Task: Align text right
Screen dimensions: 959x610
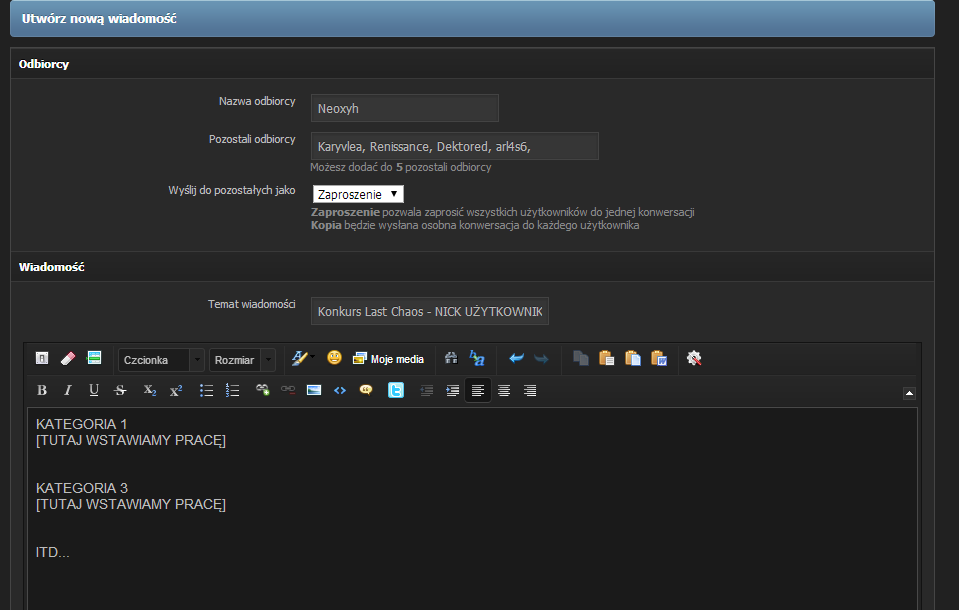Action: coord(530,390)
